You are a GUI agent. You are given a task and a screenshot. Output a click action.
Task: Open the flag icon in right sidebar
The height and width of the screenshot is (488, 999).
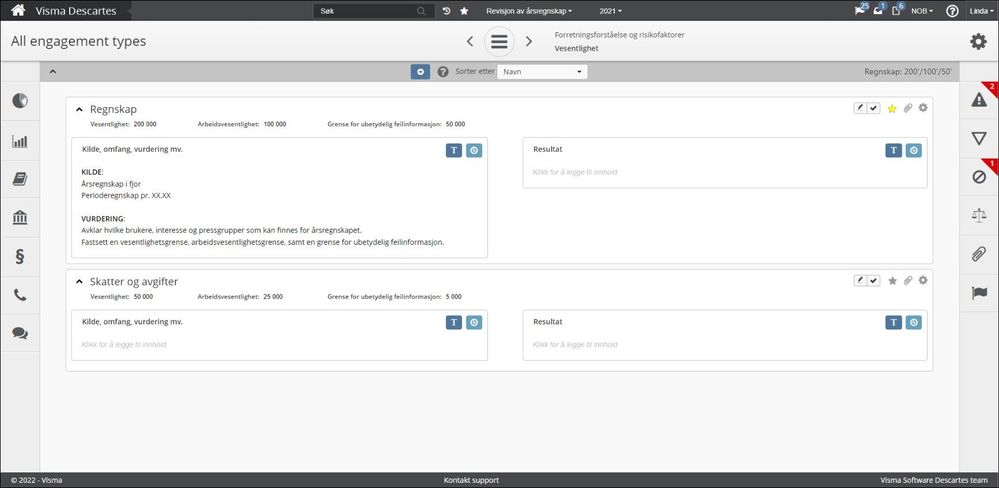tap(979, 293)
